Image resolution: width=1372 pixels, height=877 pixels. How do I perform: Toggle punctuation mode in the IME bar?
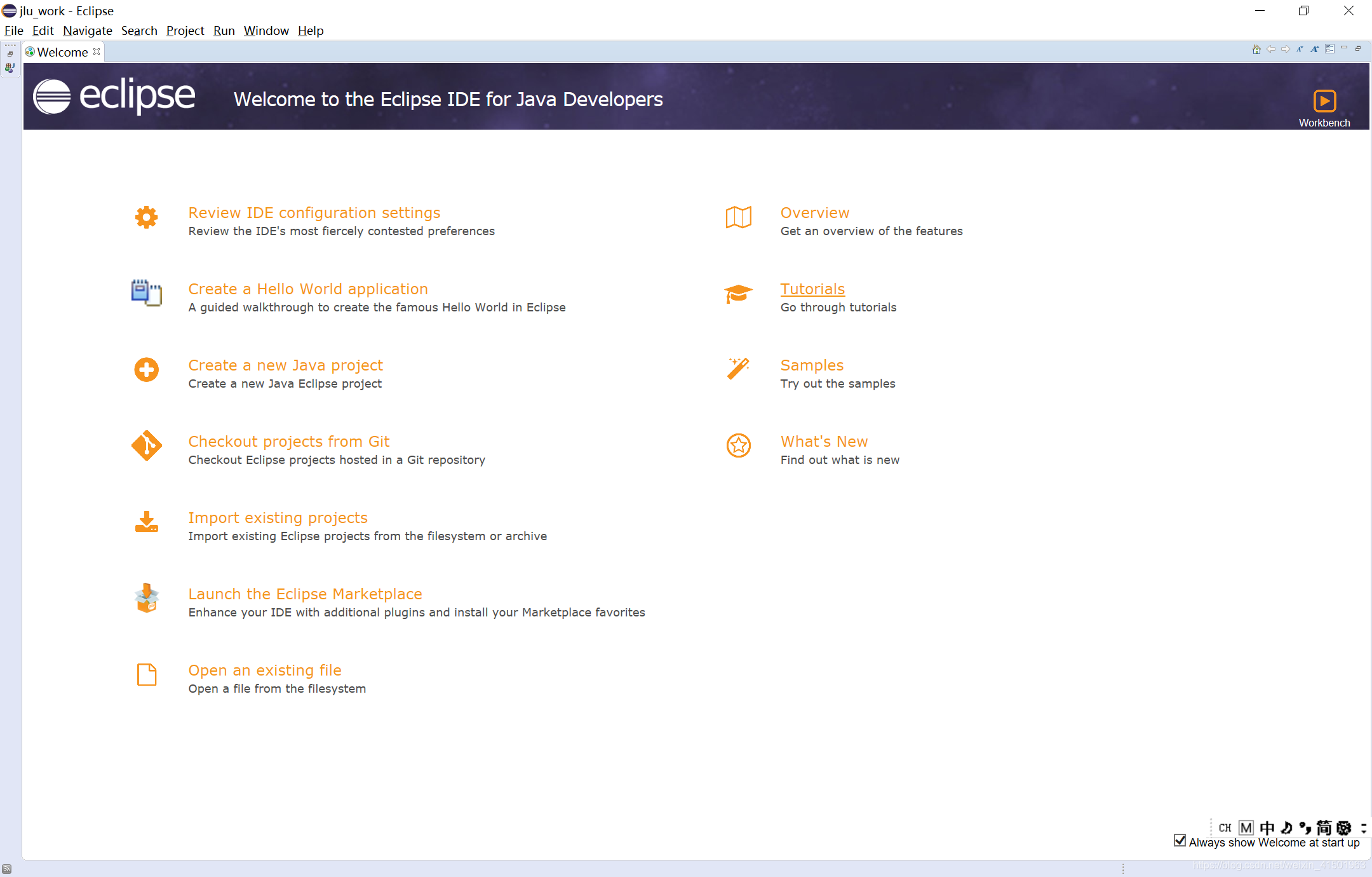[x=1305, y=827]
